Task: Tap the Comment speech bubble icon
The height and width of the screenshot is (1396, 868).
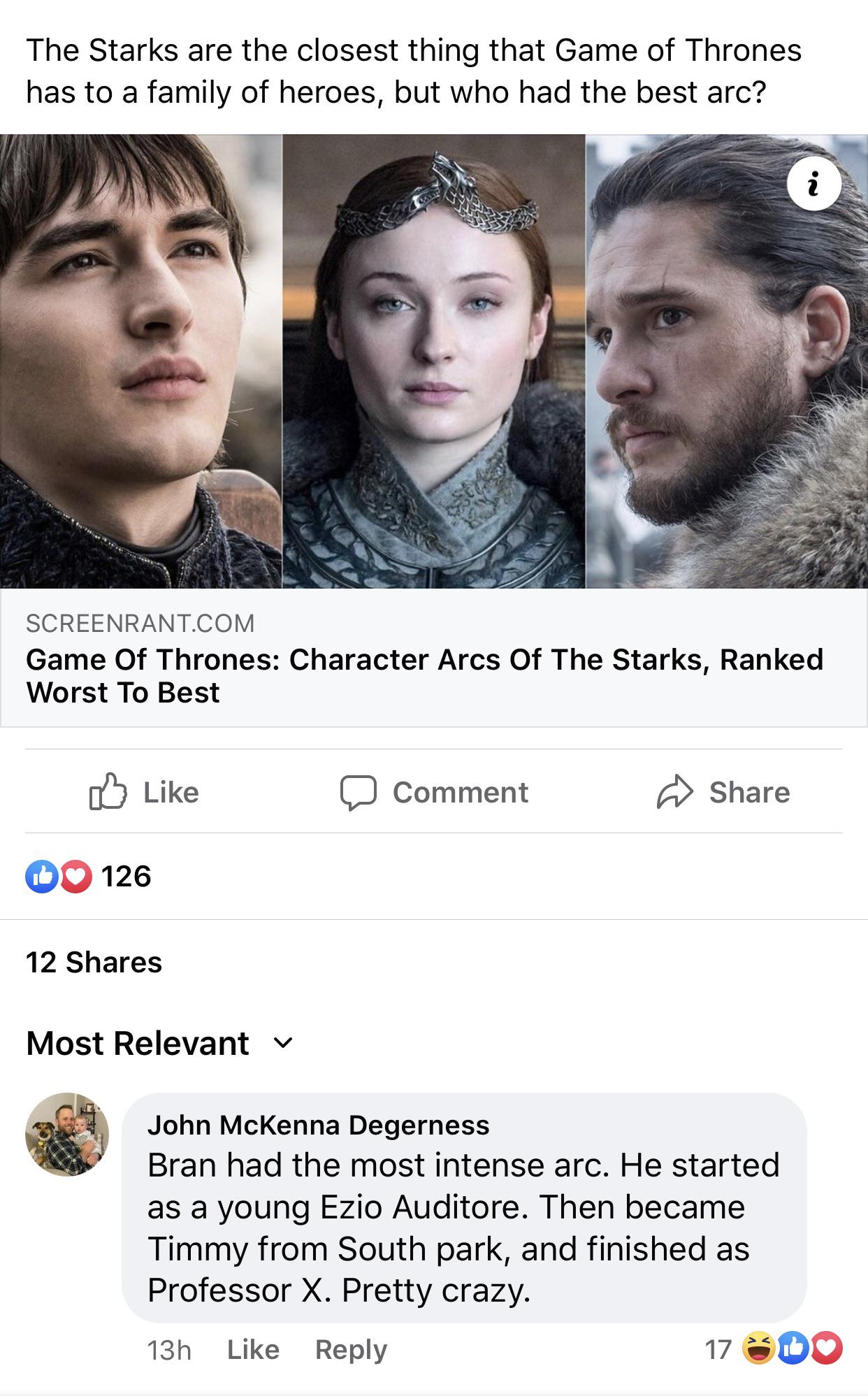Action: click(359, 792)
